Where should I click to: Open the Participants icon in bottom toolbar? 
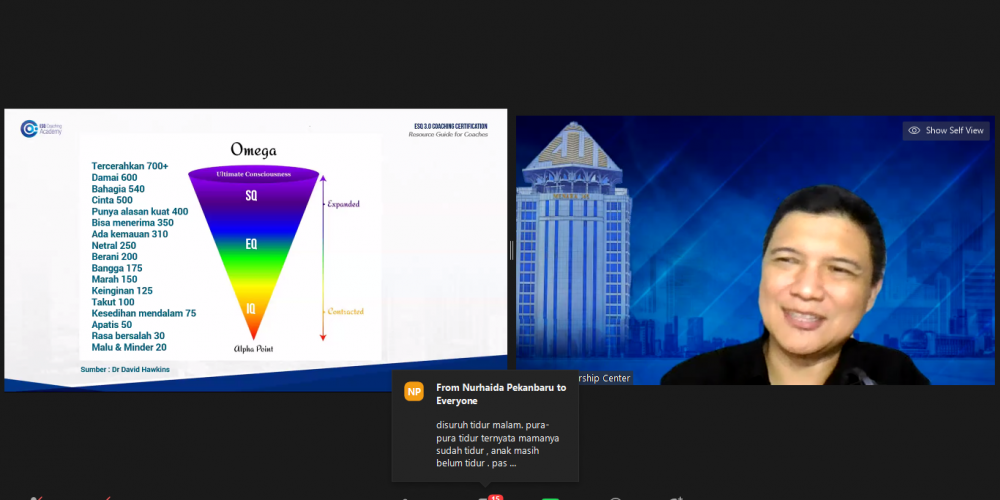click(405, 497)
